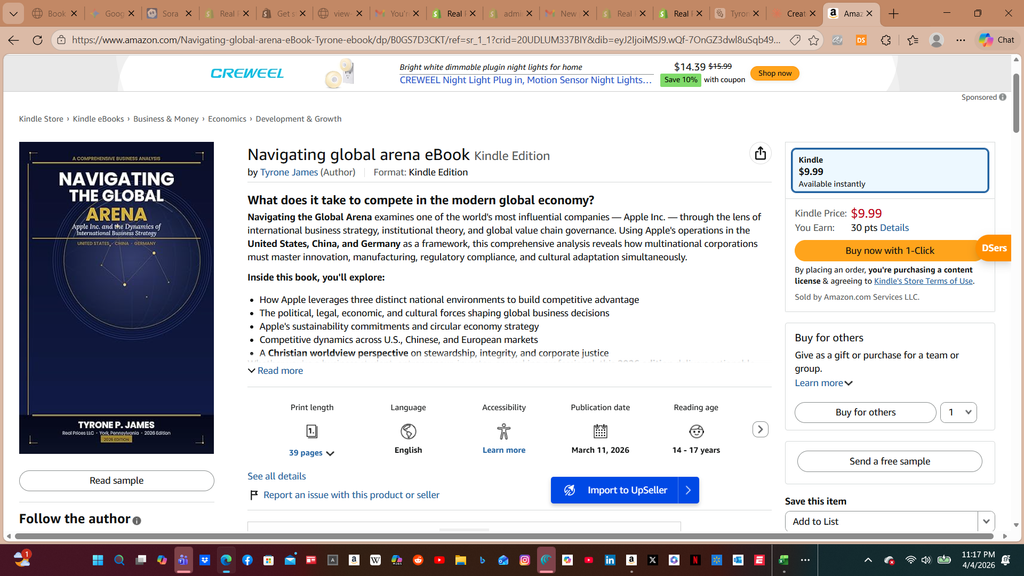Click the Kindle eBooks breadcrumb
1024x576 pixels.
coord(98,119)
